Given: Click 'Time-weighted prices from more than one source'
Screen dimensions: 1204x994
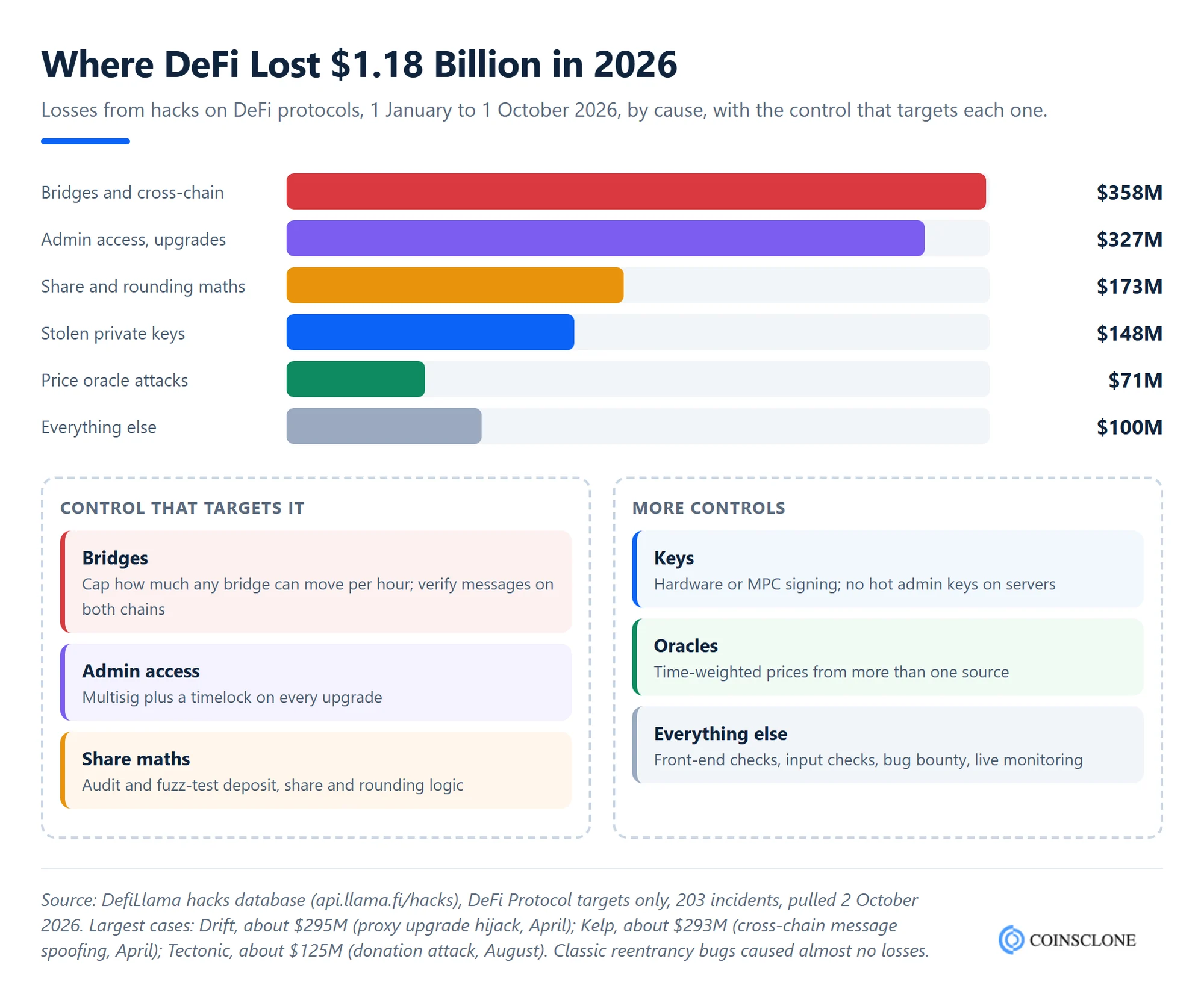Looking at the screenshot, I should click(x=831, y=672).
